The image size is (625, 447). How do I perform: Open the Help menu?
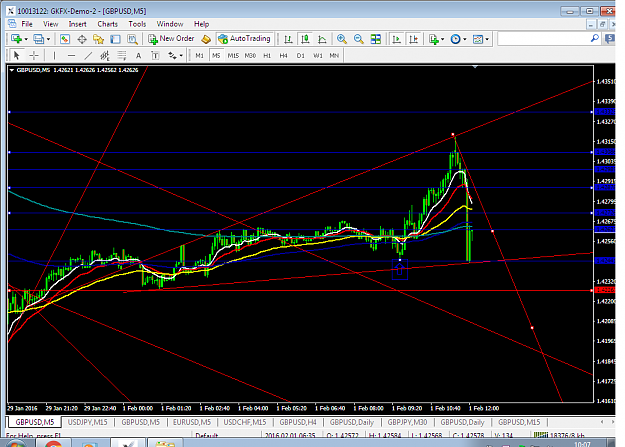pyautogui.click(x=201, y=24)
